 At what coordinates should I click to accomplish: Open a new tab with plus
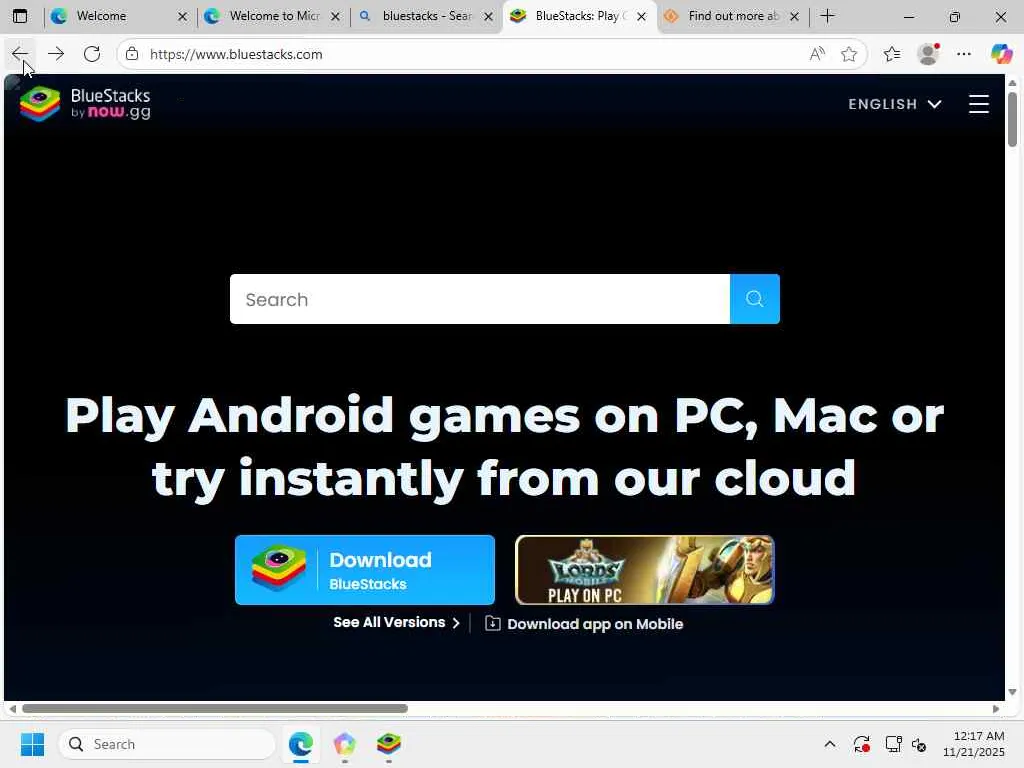tap(827, 16)
